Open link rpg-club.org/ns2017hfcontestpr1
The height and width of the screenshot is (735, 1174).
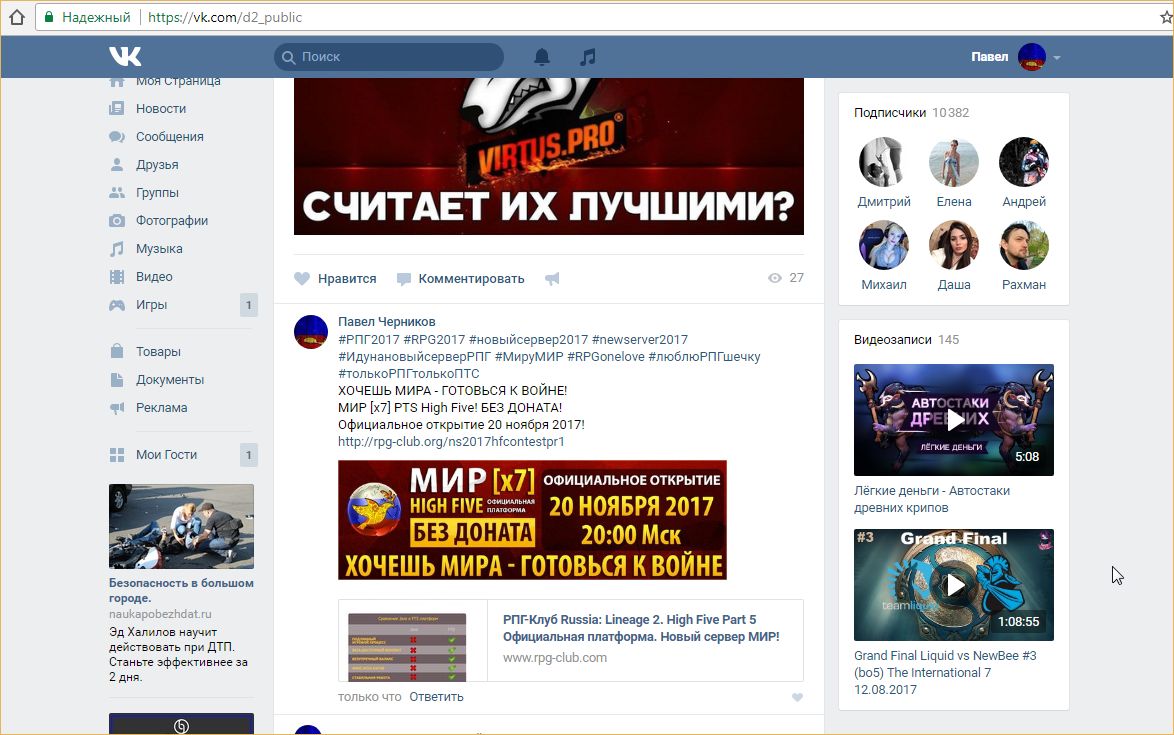tap(451, 442)
